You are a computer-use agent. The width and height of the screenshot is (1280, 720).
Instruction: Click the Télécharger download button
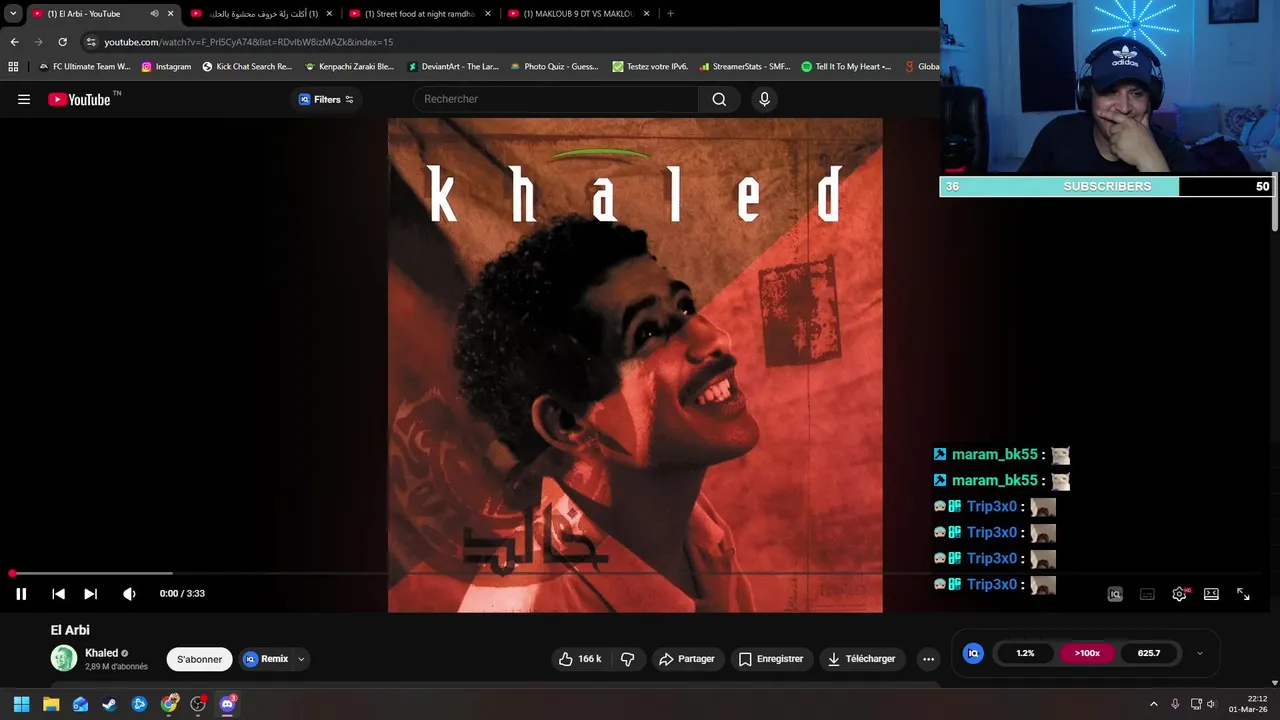(861, 659)
